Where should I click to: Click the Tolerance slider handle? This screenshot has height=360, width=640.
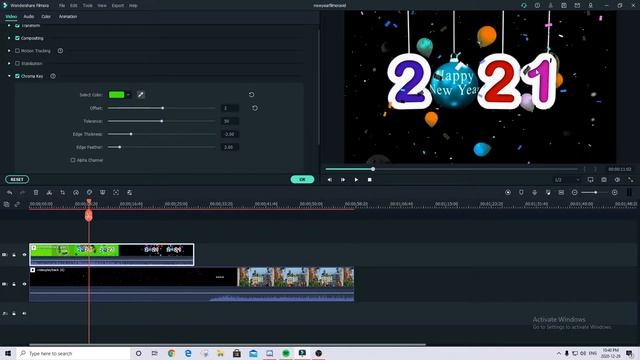(162, 121)
